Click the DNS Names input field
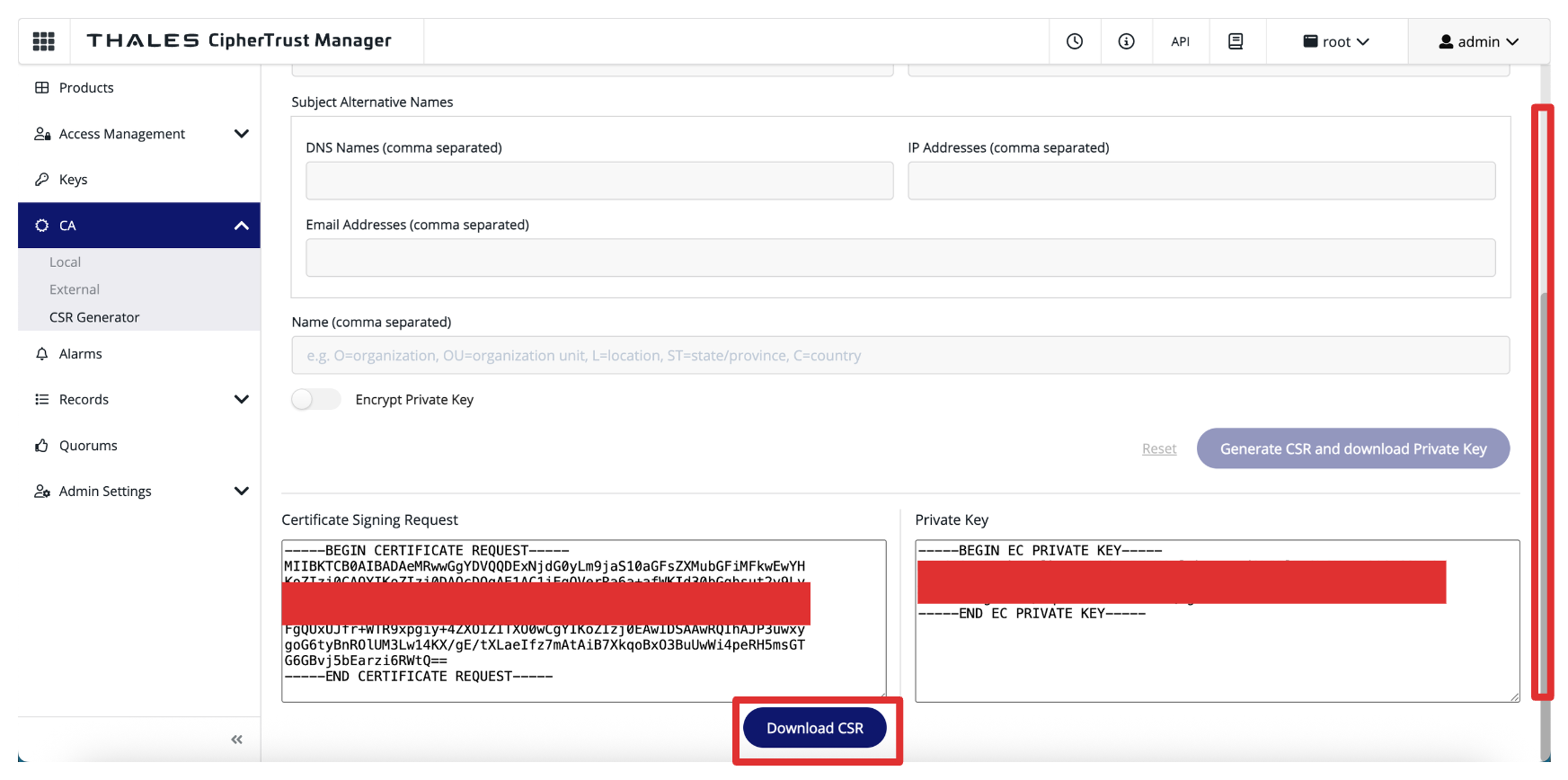This screenshot has width=1568, height=780. coord(599,181)
